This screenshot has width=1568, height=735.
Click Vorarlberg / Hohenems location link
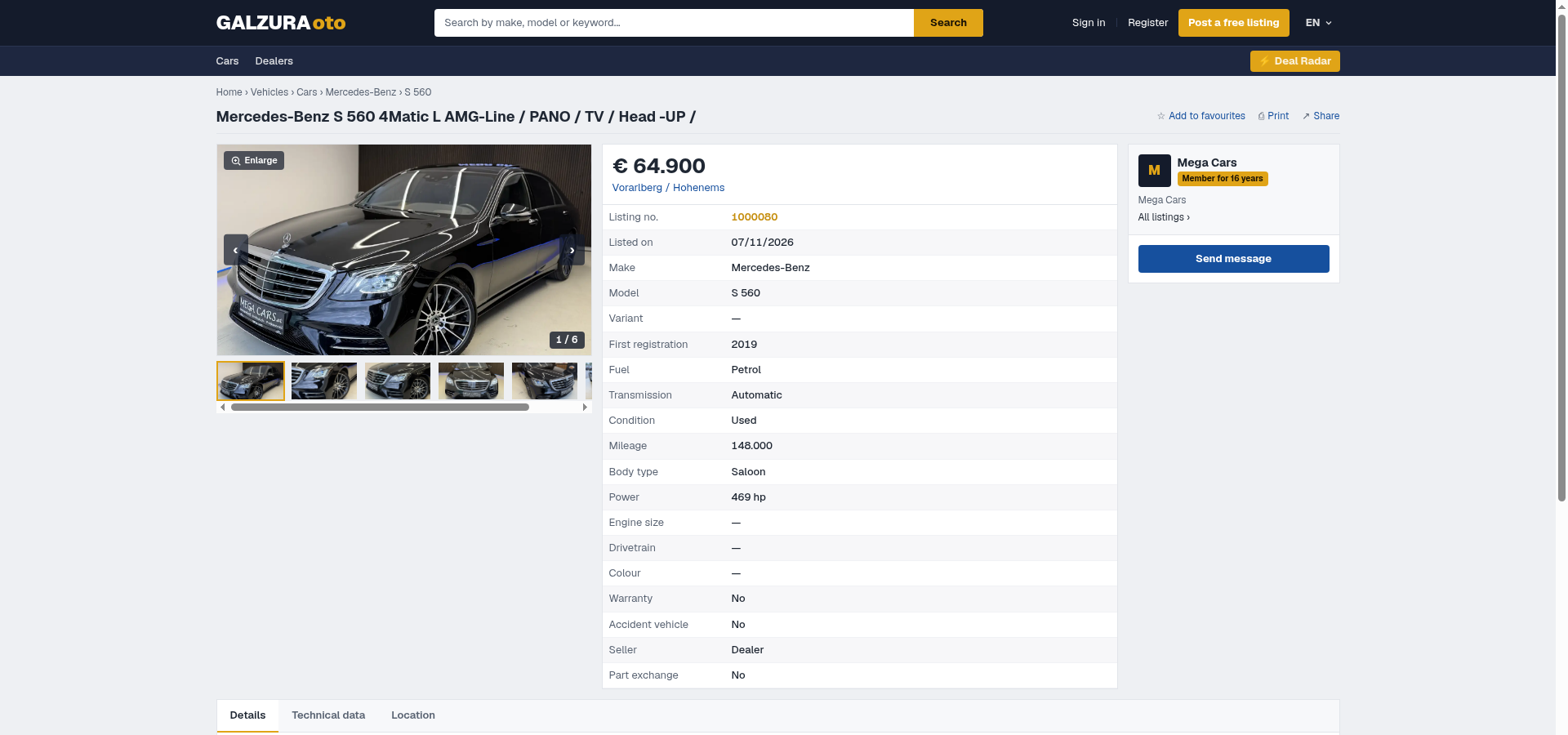coord(668,188)
